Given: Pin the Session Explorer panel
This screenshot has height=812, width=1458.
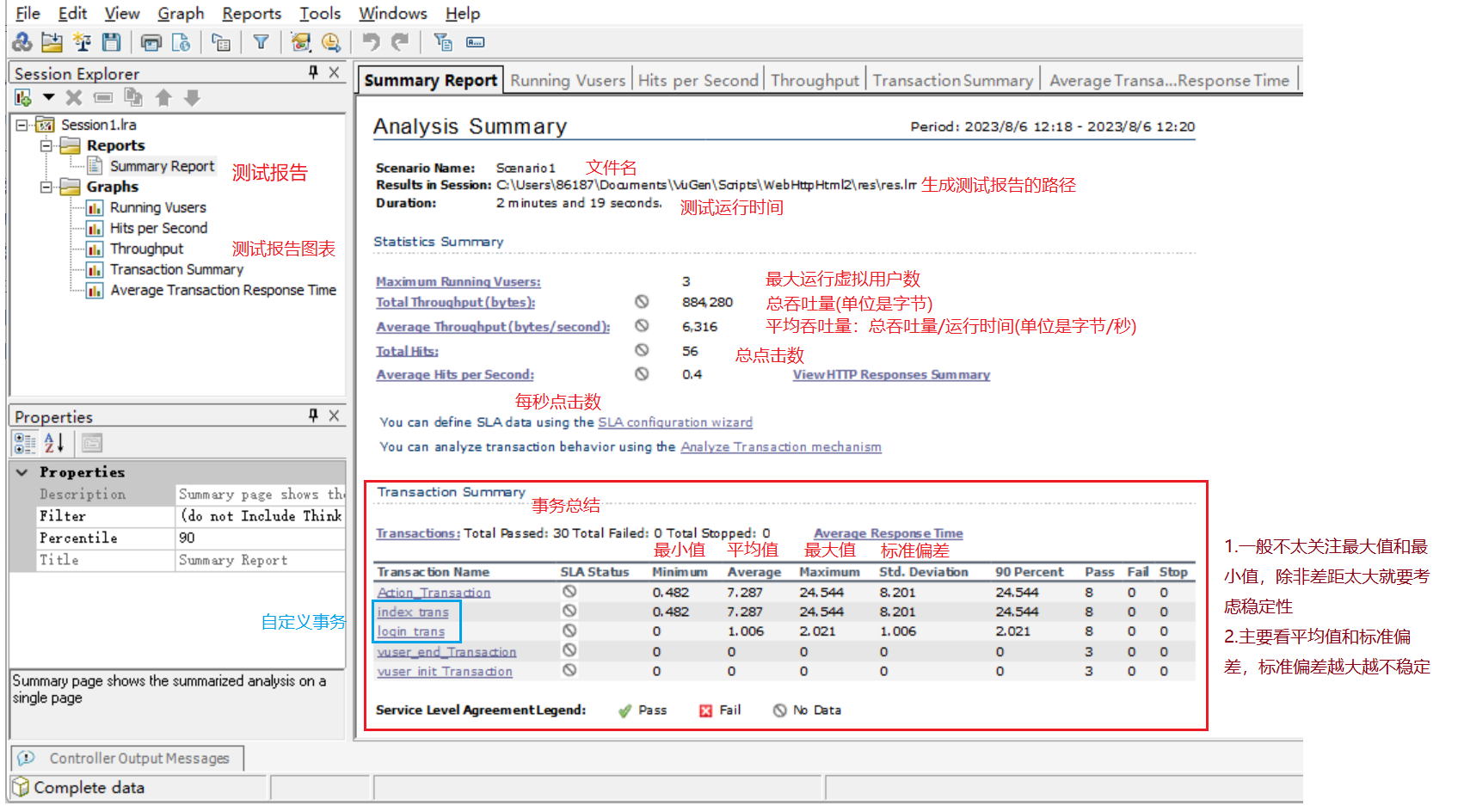Looking at the screenshot, I should click(x=313, y=73).
